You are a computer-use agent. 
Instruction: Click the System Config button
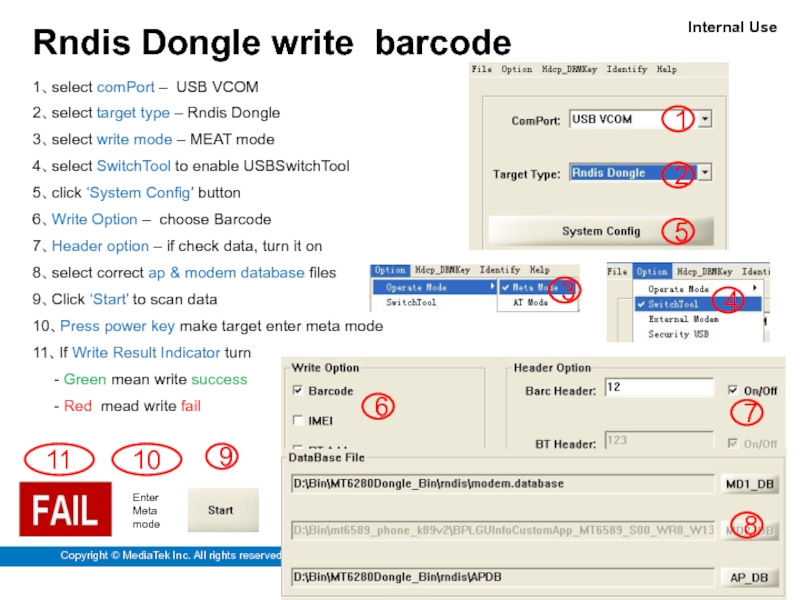click(601, 231)
